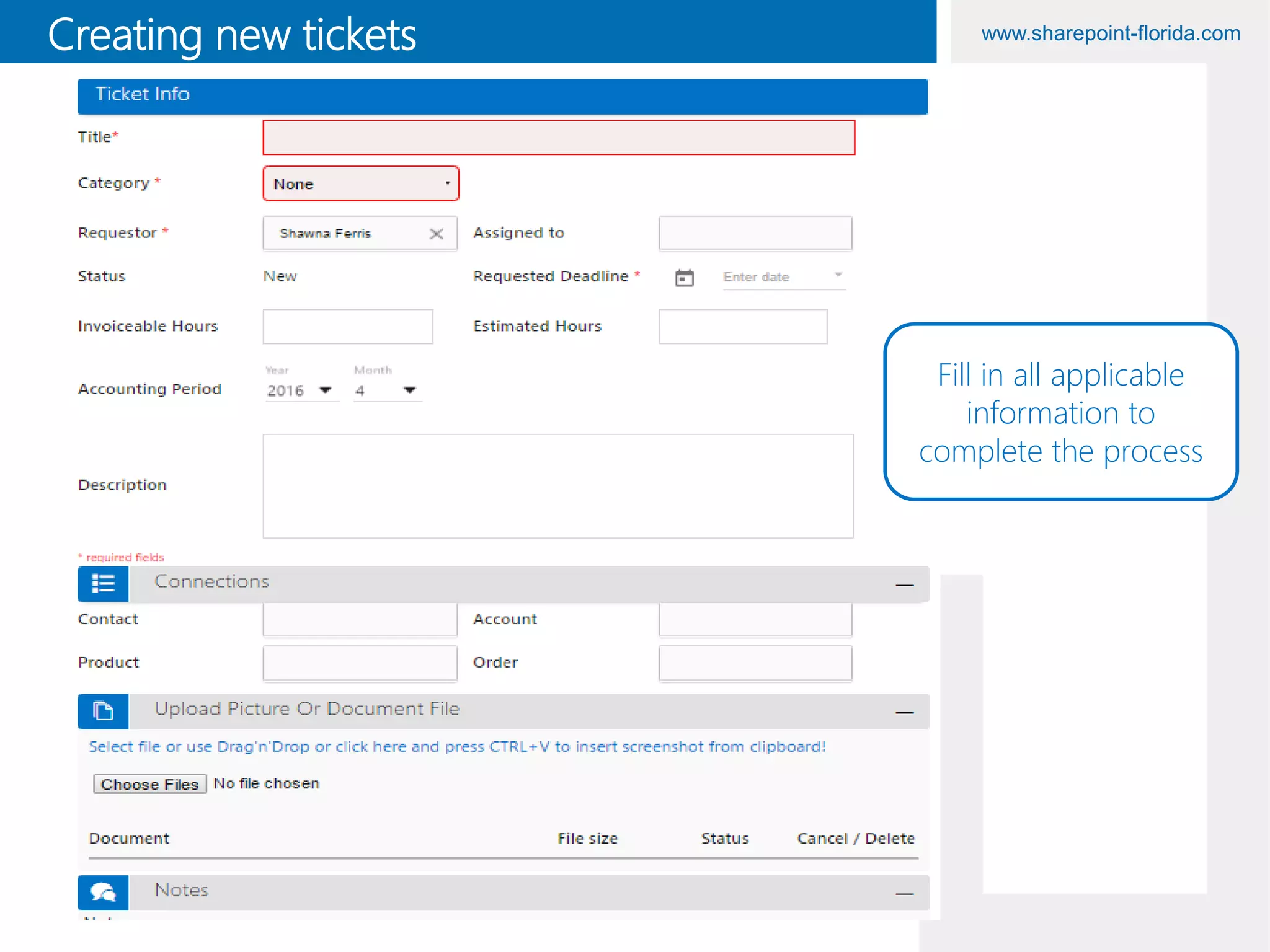This screenshot has width=1270, height=952.
Task: Click the Title input field
Action: (559, 138)
